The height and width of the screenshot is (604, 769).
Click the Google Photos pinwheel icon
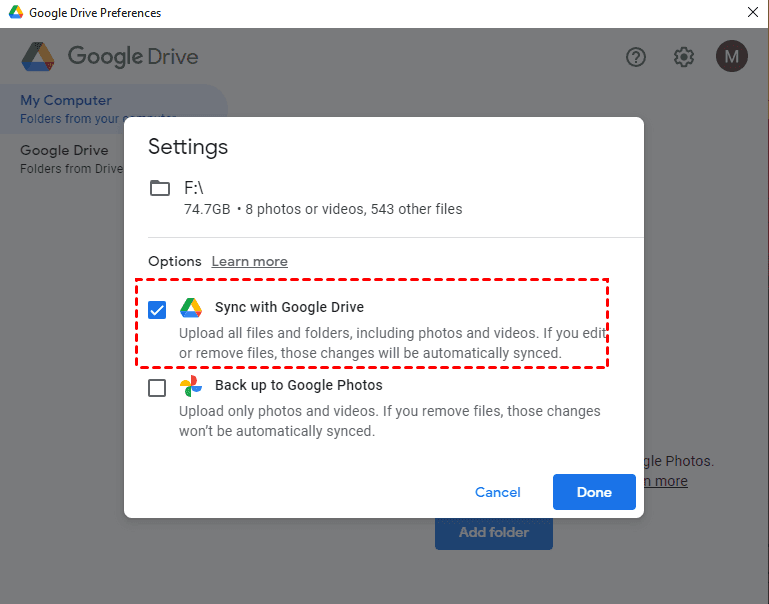tap(191, 386)
